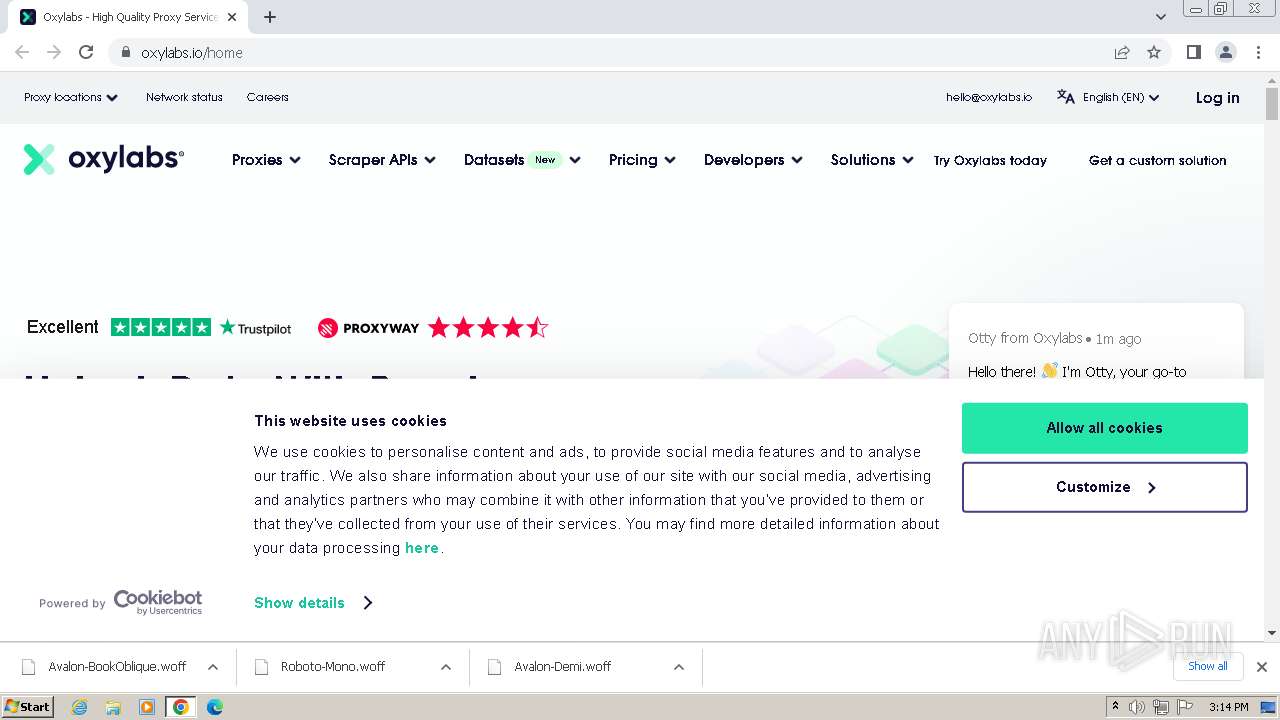Click the Action Center flag icon
This screenshot has height=720, width=1280.
(1183, 707)
